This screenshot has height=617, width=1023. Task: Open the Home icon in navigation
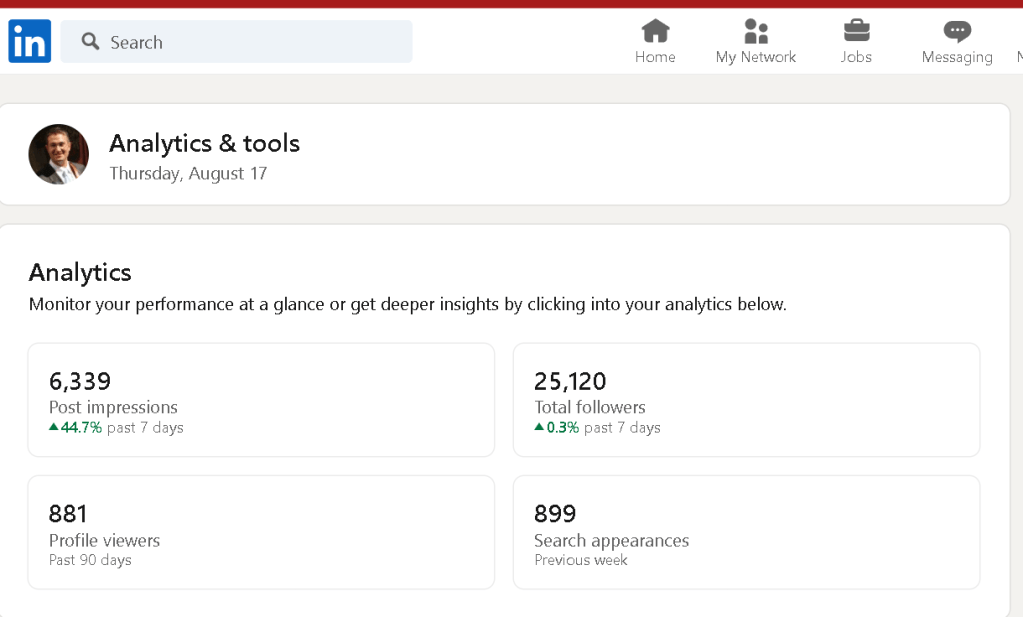pyautogui.click(x=655, y=31)
